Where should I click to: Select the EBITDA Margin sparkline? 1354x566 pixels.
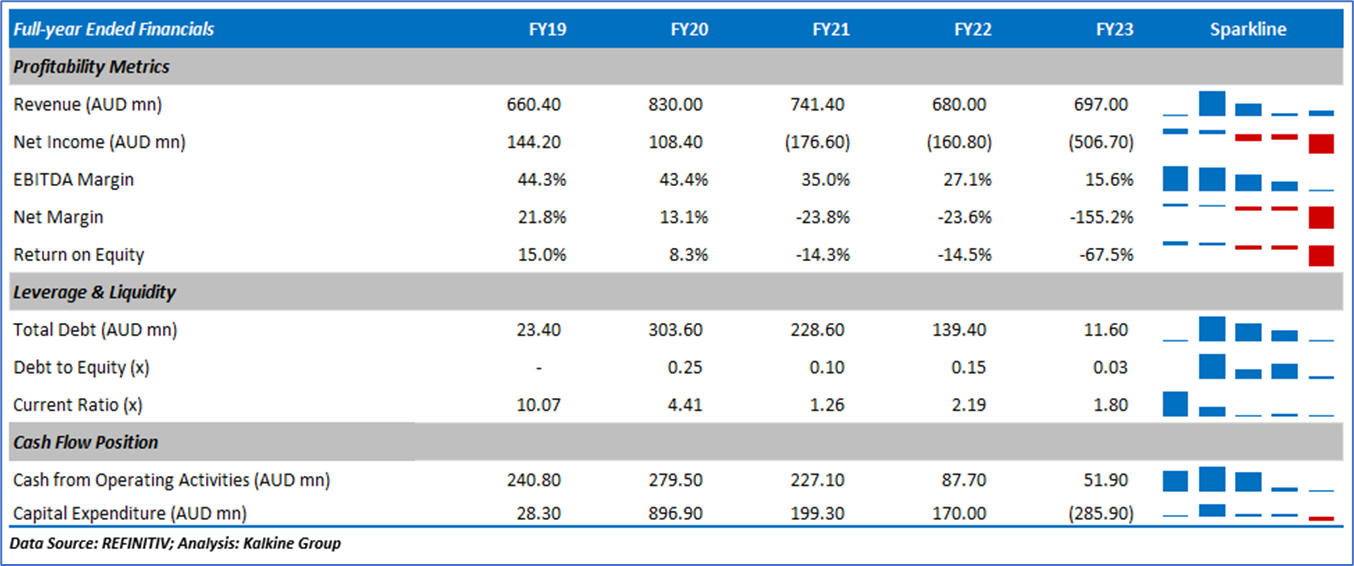1248,180
